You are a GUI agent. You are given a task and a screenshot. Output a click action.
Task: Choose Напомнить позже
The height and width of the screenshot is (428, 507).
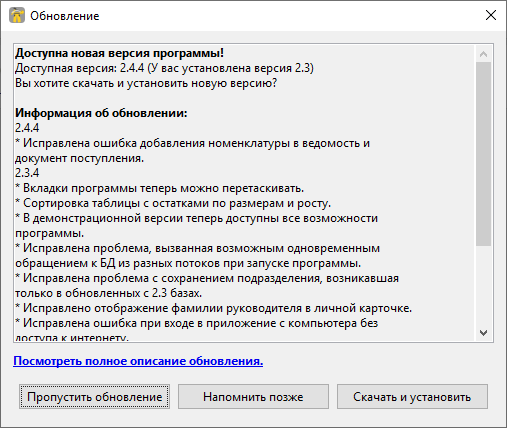[x=253, y=397]
